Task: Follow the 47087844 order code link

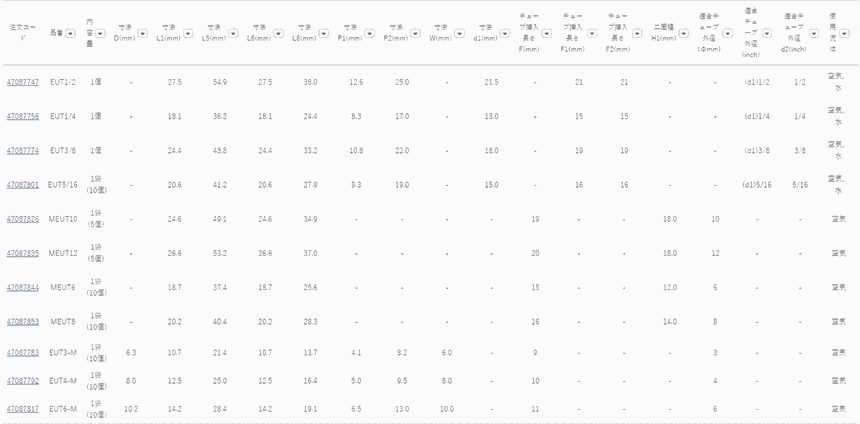Action: pyautogui.click(x=23, y=287)
